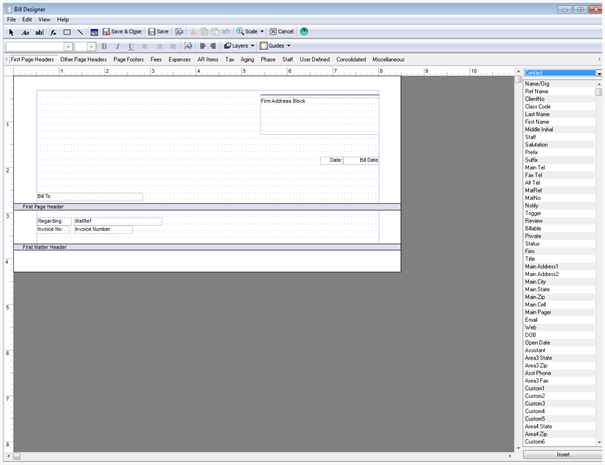Open the Help menu
Screen dimensions: 605x465
click(x=63, y=19)
